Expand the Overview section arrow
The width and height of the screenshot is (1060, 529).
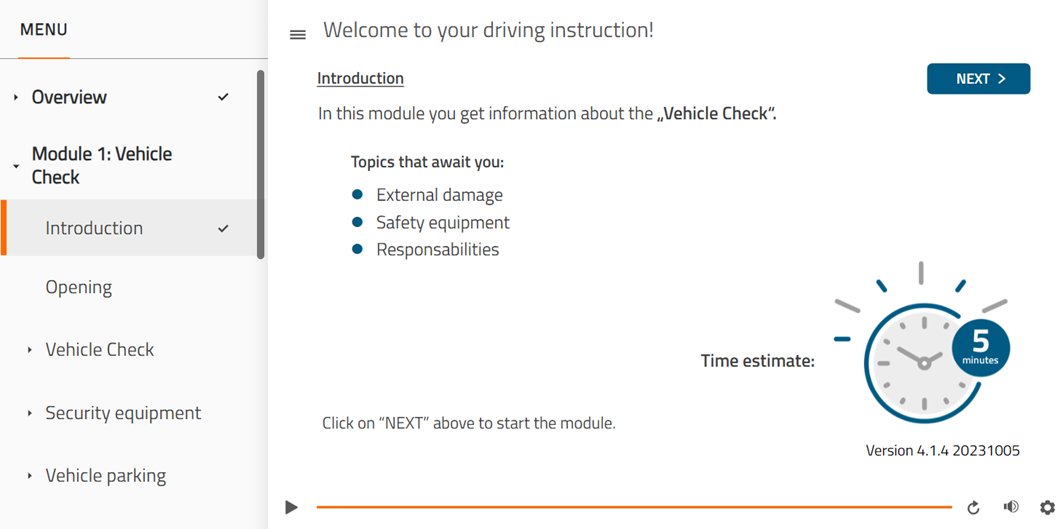(x=16, y=97)
